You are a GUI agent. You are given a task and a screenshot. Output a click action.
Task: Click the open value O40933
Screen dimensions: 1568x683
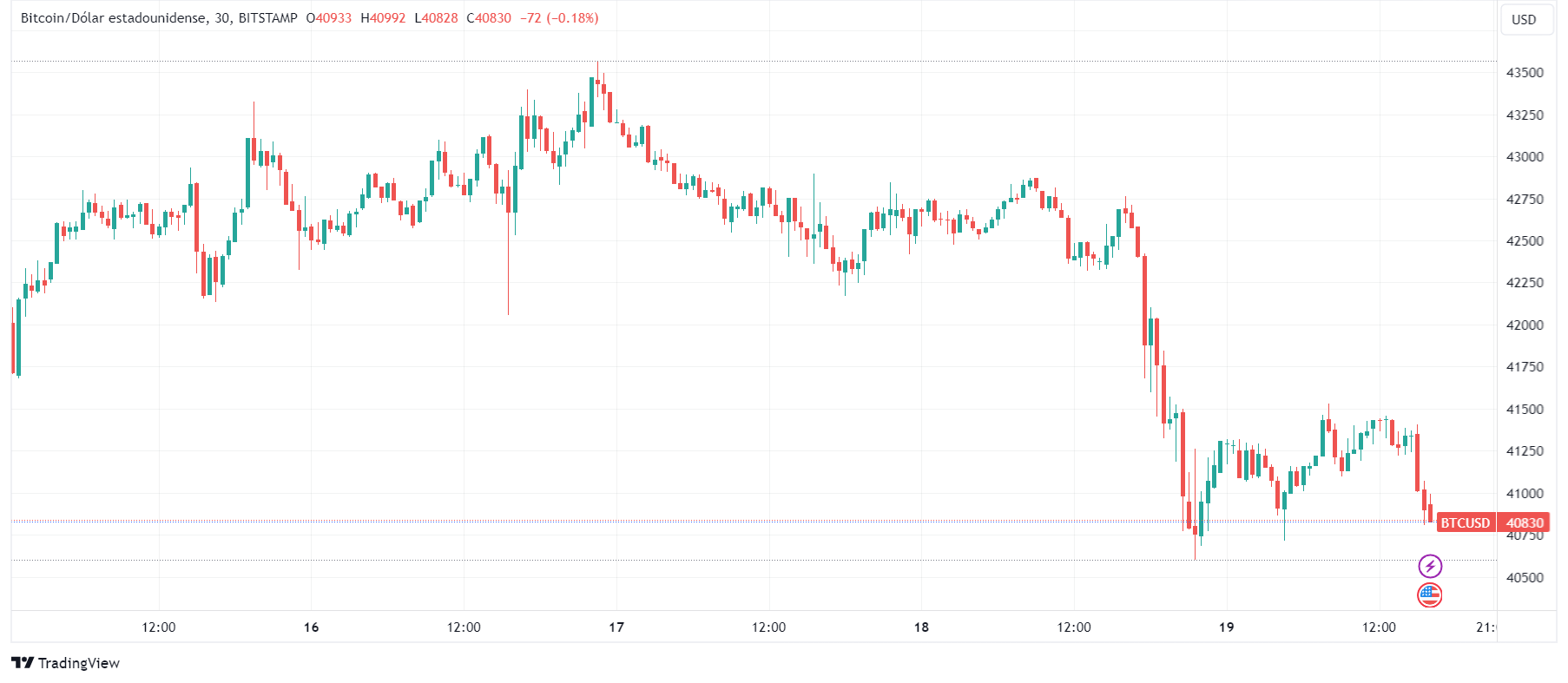[x=329, y=18]
